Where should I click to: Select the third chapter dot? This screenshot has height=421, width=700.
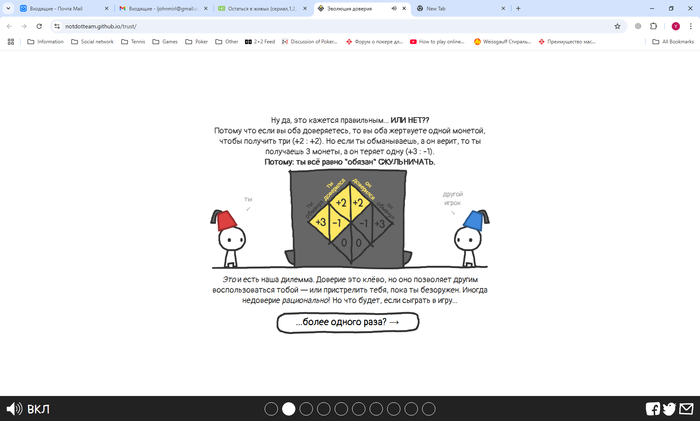[306, 408]
